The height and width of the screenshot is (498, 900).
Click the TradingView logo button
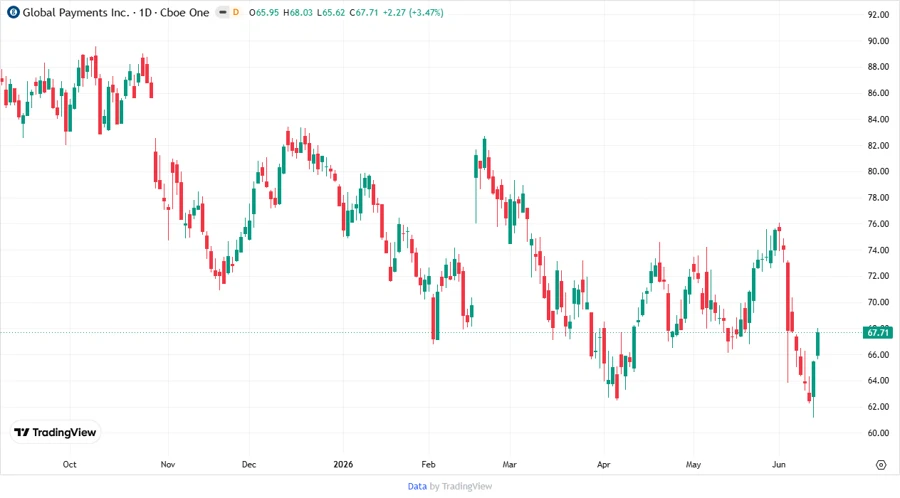[x=56, y=433]
